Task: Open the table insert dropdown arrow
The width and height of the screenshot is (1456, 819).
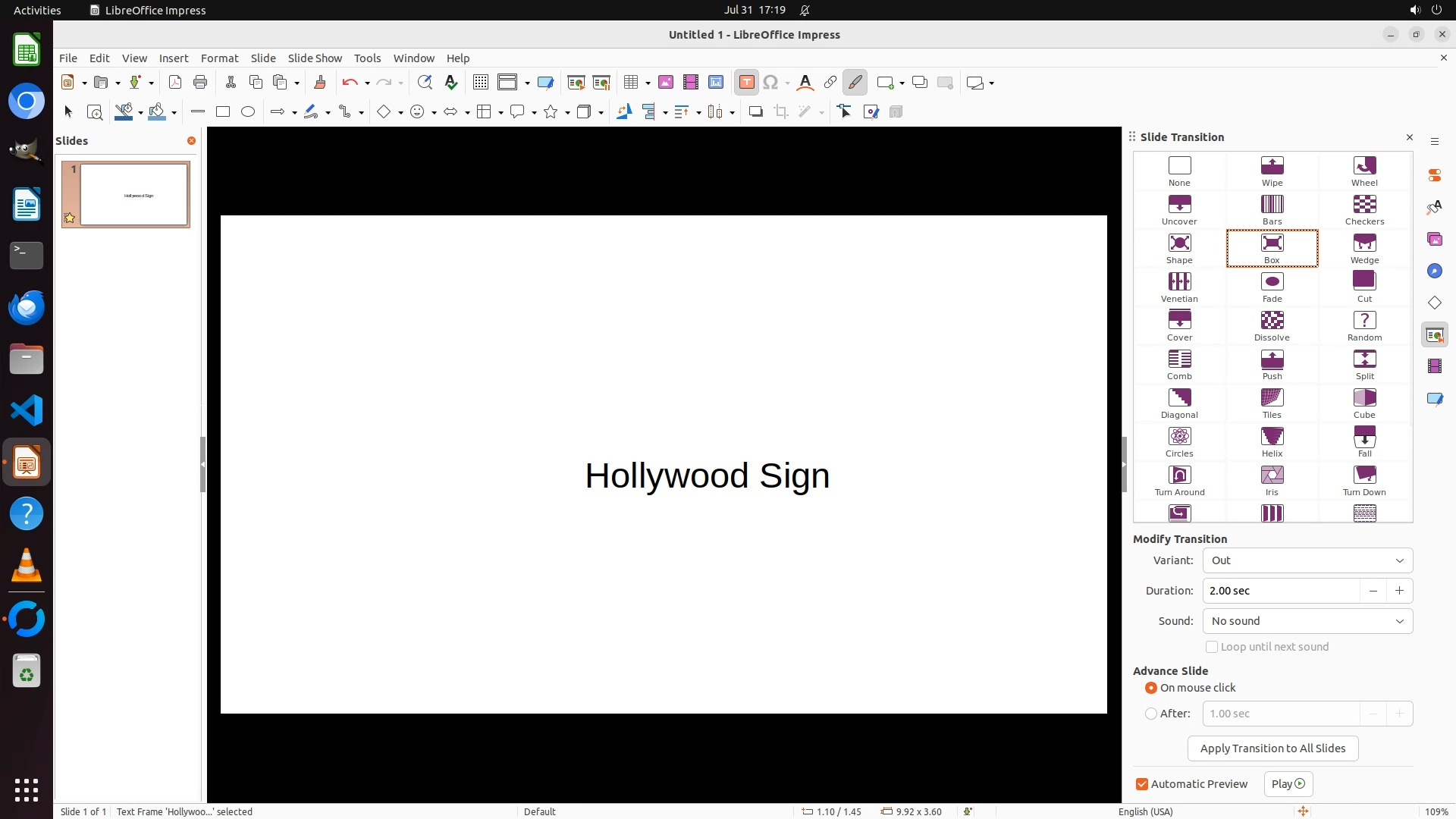Action: pyautogui.click(x=648, y=83)
